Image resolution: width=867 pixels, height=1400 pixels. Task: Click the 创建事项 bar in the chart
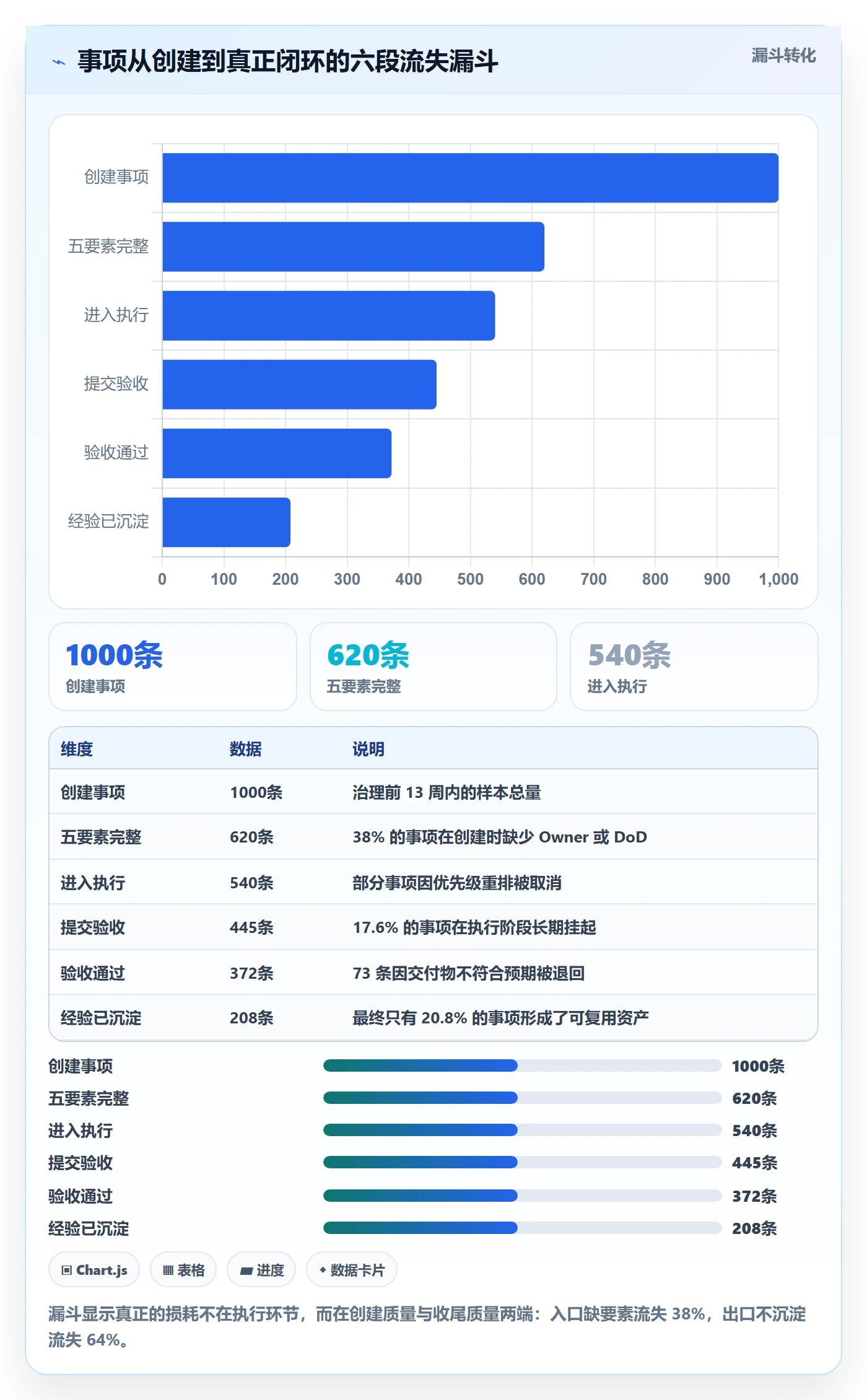point(470,178)
